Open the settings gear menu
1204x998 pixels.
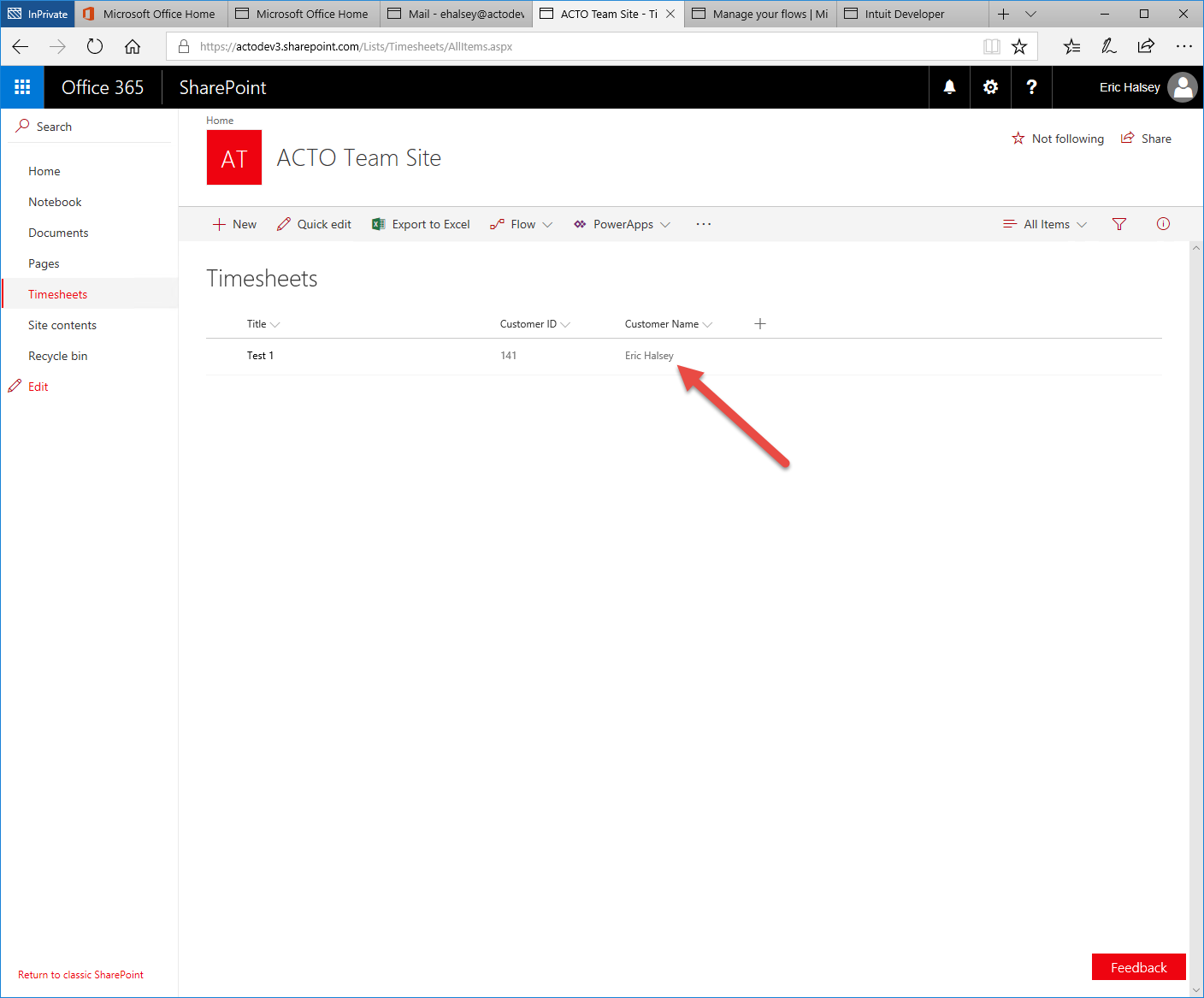990,87
